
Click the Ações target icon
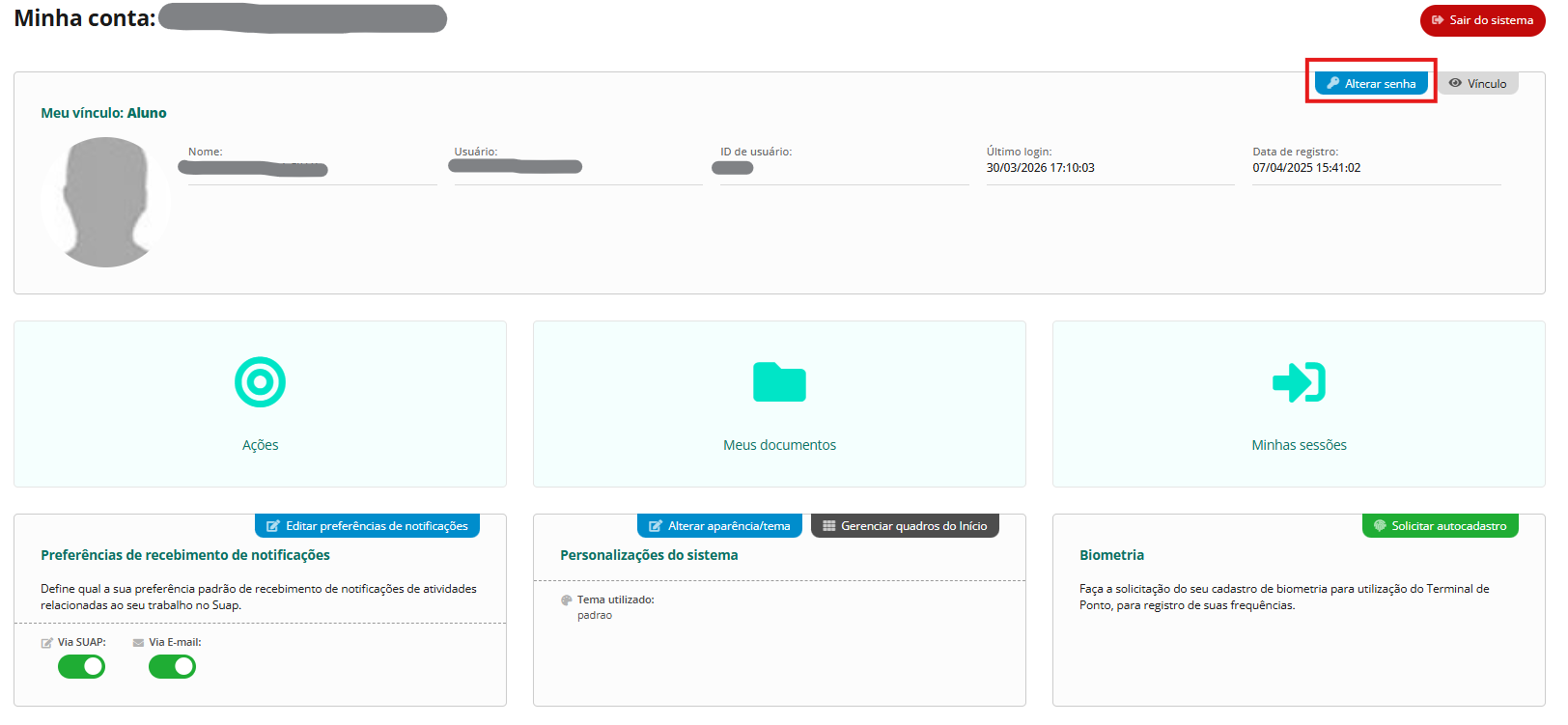coord(260,382)
